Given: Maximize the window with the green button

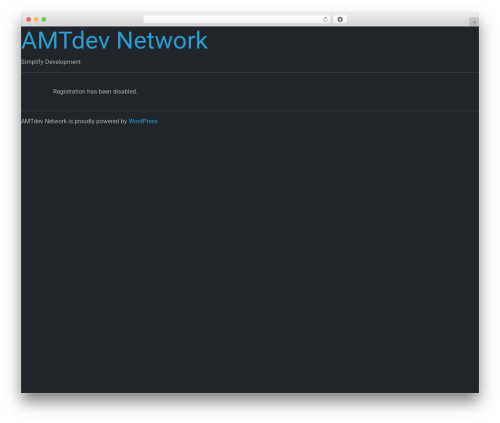Looking at the screenshot, I should (44, 19).
